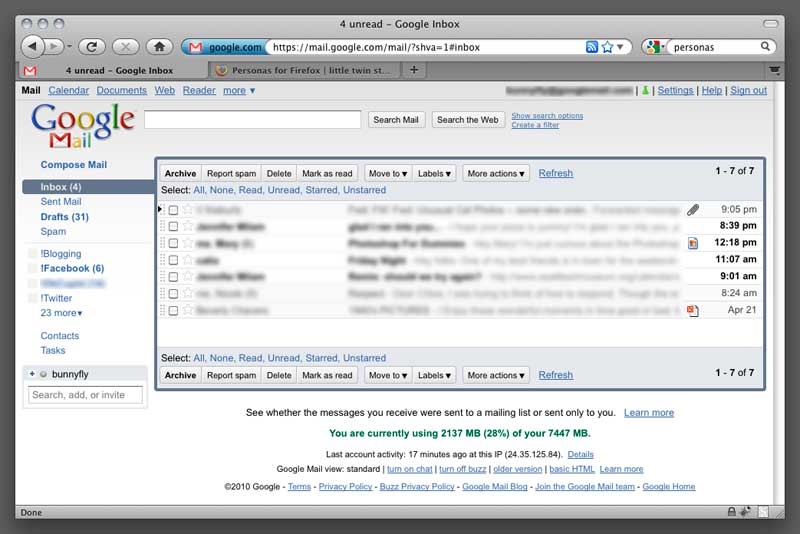Click the chat 'Search, add, or invite' field
The width and height of the screenshot is (800, 534).
click(x=85, y=395)
